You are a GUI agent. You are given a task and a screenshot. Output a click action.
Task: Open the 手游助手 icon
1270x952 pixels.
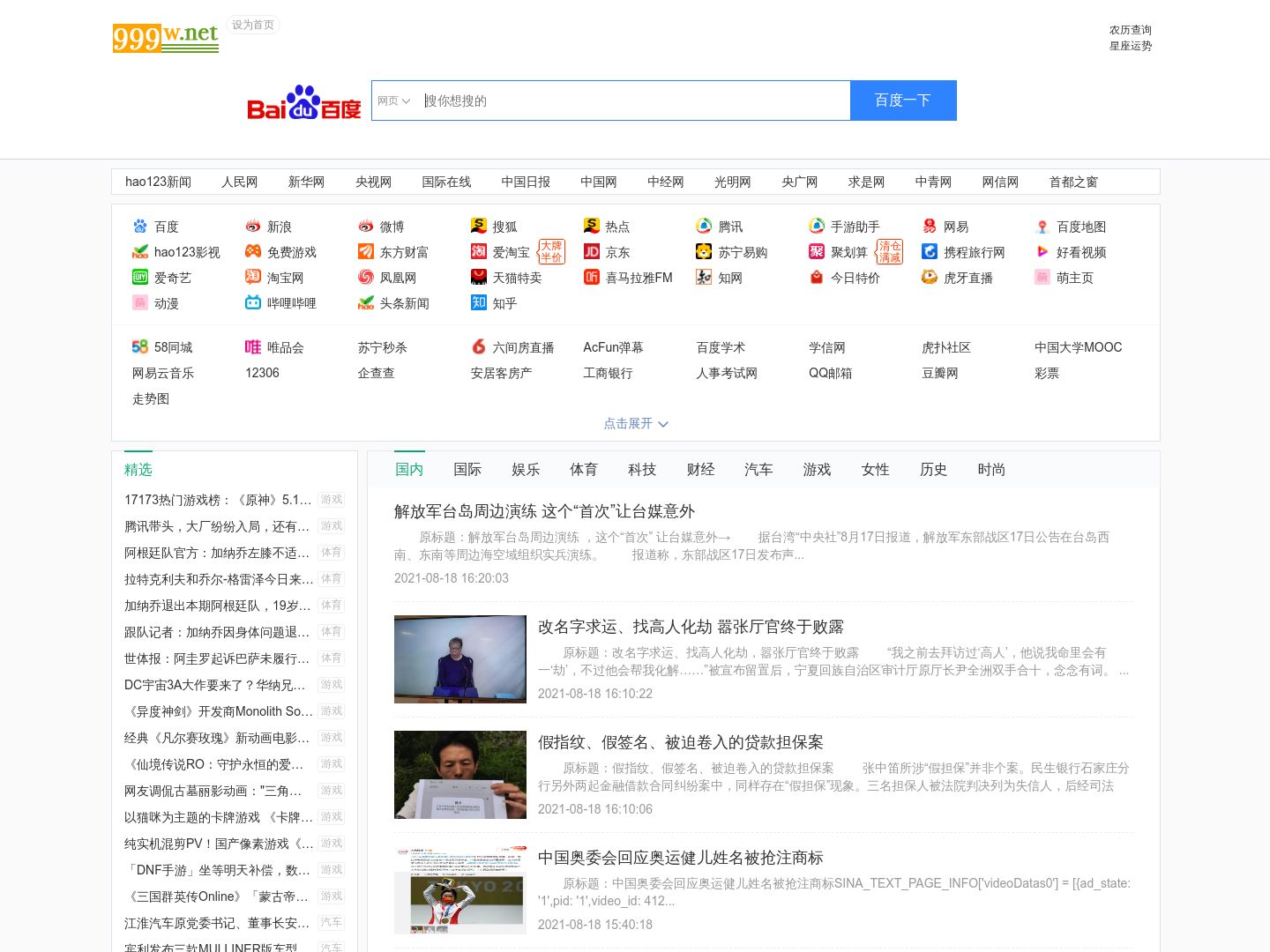(817, 227)
